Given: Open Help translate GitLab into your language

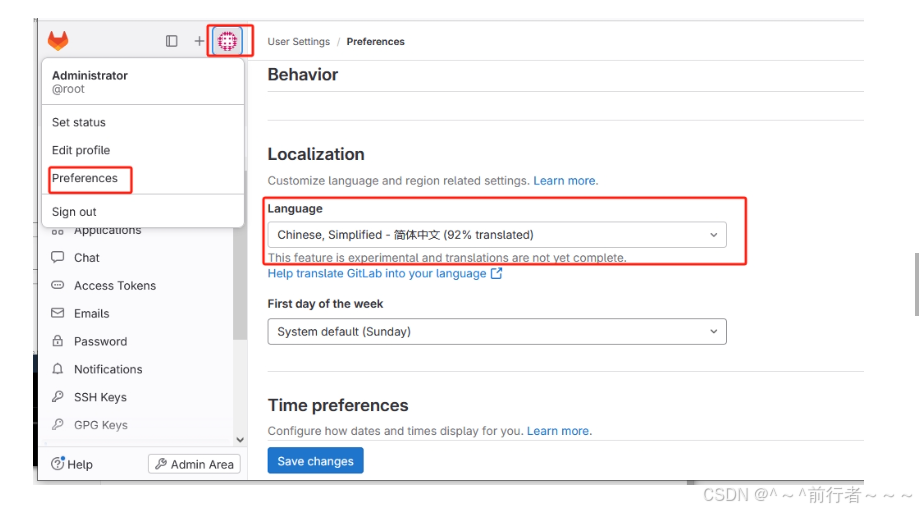Looking at the screenshot, I should pyautogui.click(x=377, y=273).
